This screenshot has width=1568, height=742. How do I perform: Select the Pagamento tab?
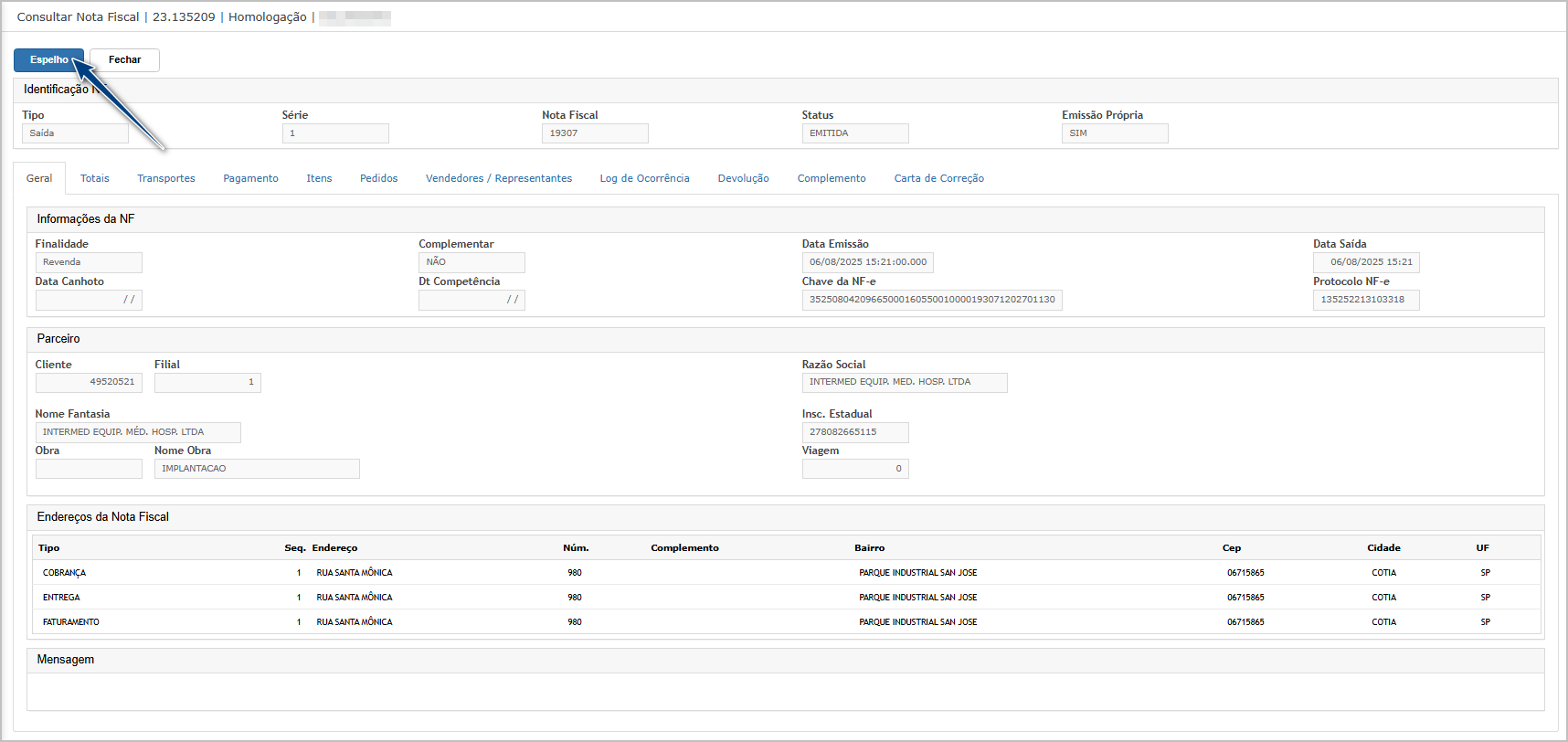tap(250, 178)
